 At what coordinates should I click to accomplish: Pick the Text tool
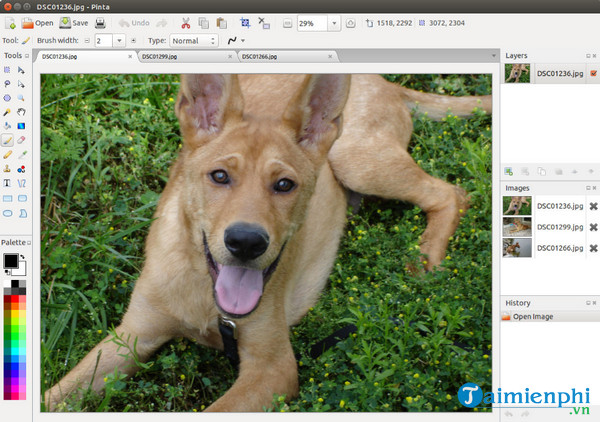tap(8, 184)
